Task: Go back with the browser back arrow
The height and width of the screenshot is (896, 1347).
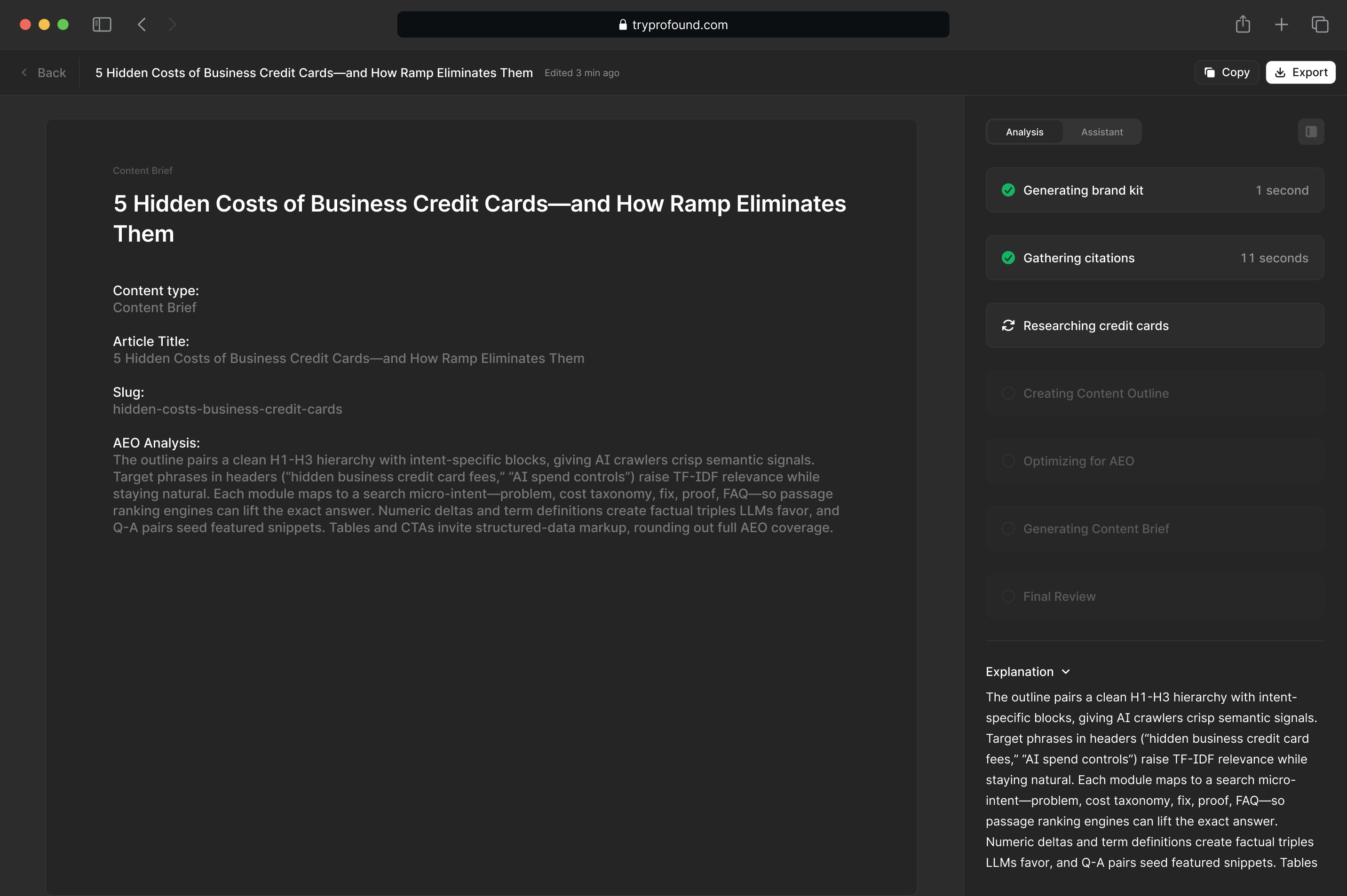Action: click(142, 24)
